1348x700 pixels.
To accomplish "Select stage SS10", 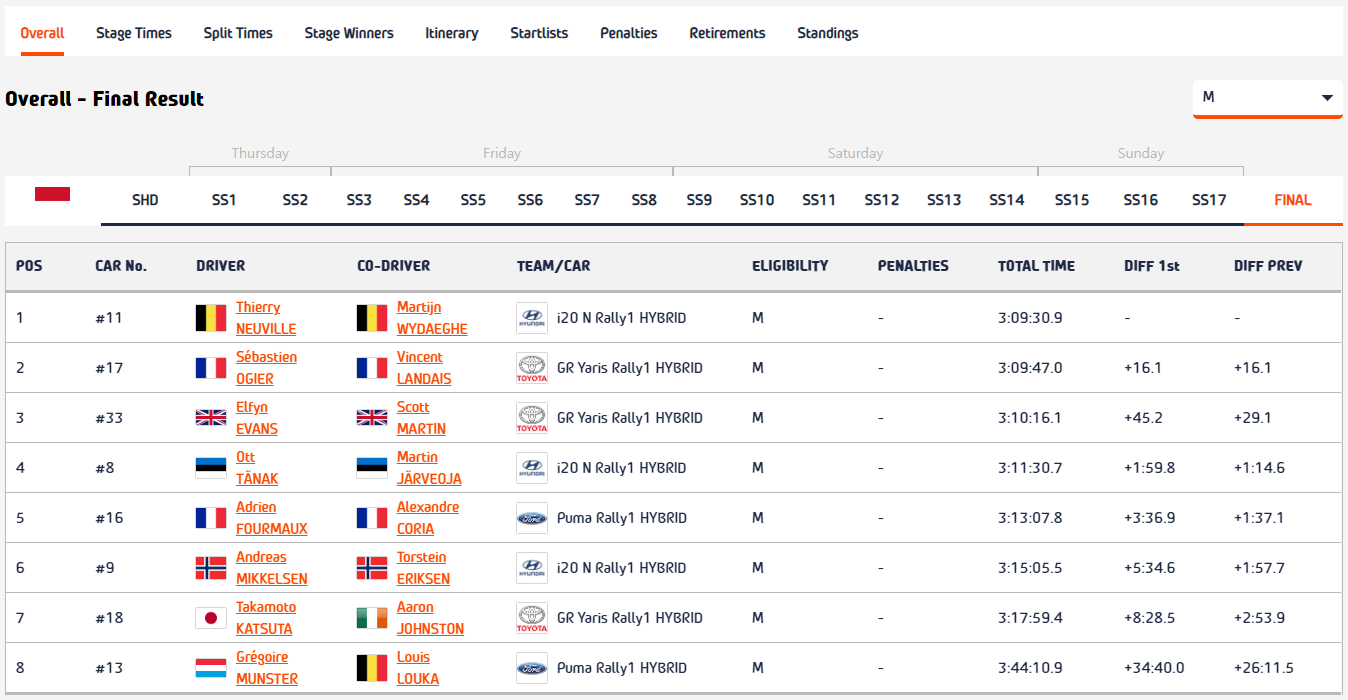I will click(757, 200).
